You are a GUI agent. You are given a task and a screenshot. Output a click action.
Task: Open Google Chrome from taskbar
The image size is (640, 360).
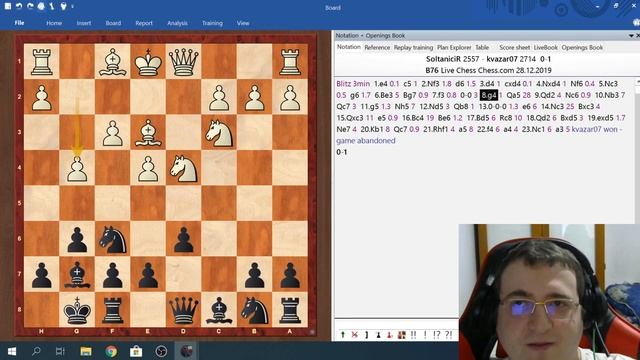[111, 351]
